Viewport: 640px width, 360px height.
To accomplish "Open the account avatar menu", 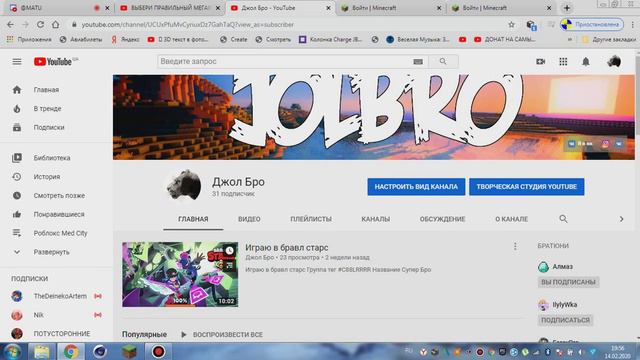I will pos(614,62).
